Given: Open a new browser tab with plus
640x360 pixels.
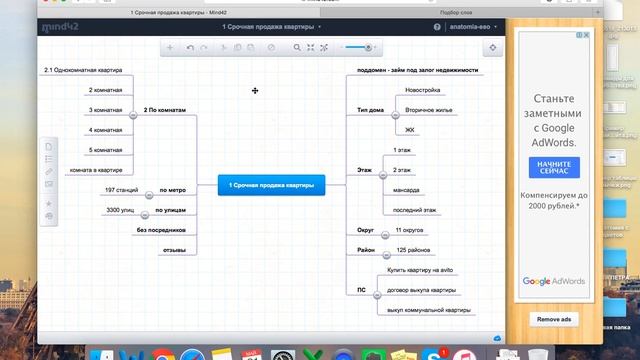Looking at the screenshot, I should pyautogui.click(x=598, y=13).
